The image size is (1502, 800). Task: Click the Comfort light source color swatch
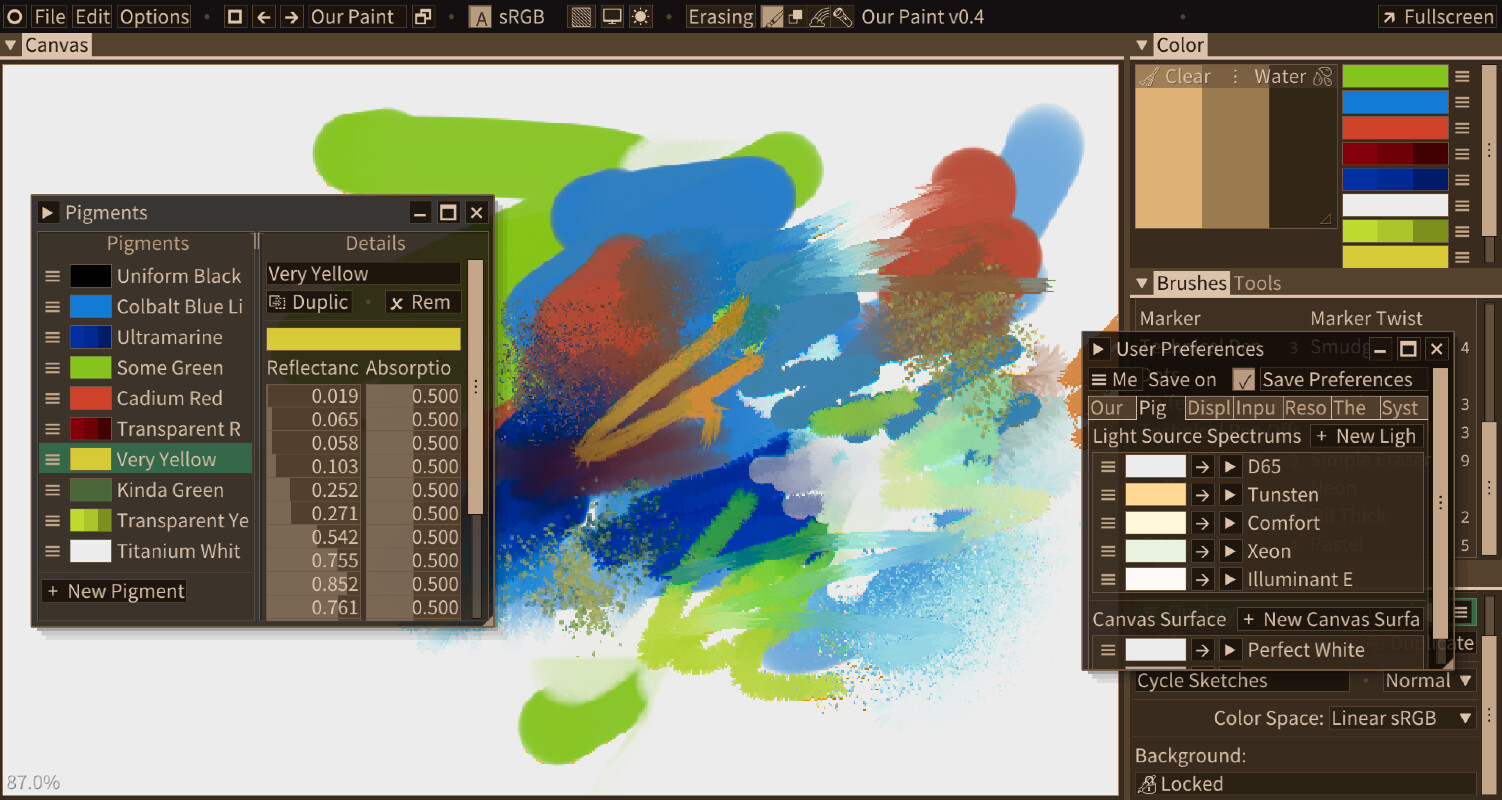click(x=1155, y=523)
